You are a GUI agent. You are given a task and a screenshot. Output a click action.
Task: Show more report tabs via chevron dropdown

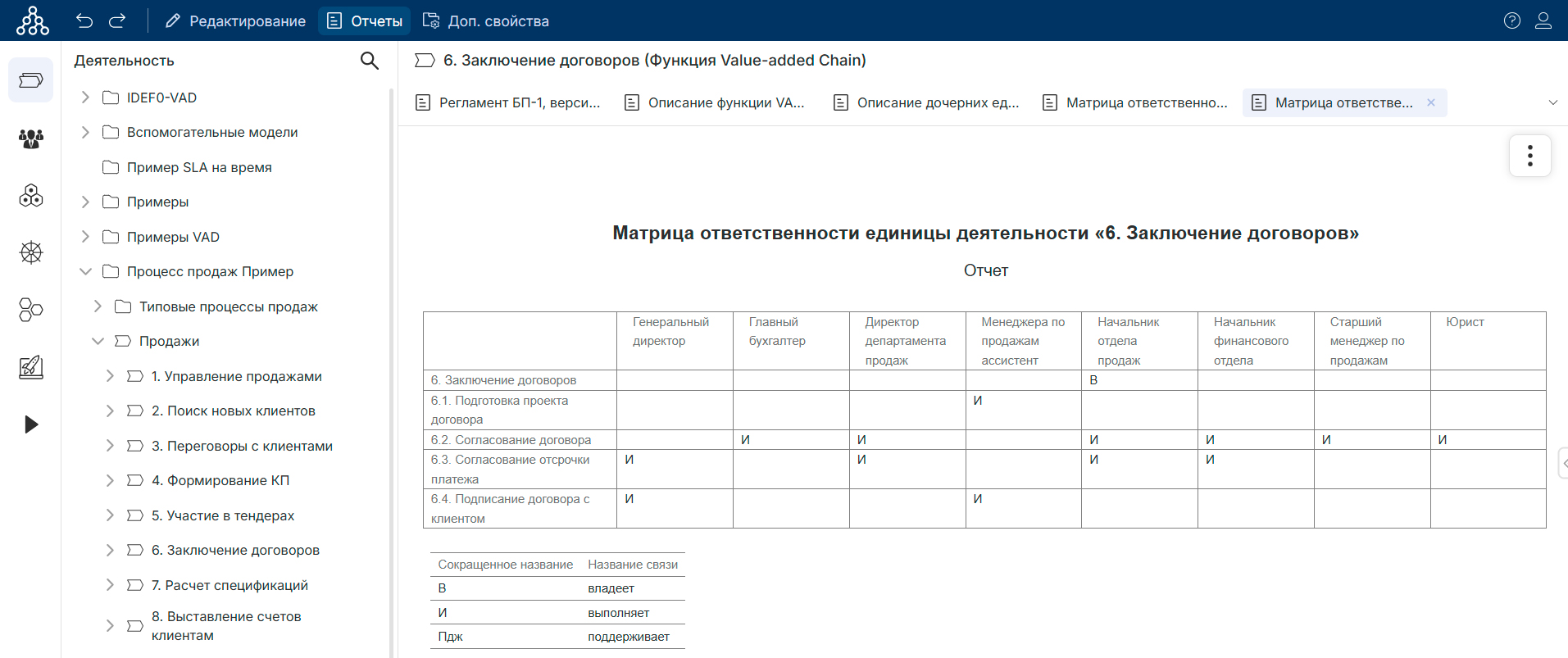click(1552, 102)
